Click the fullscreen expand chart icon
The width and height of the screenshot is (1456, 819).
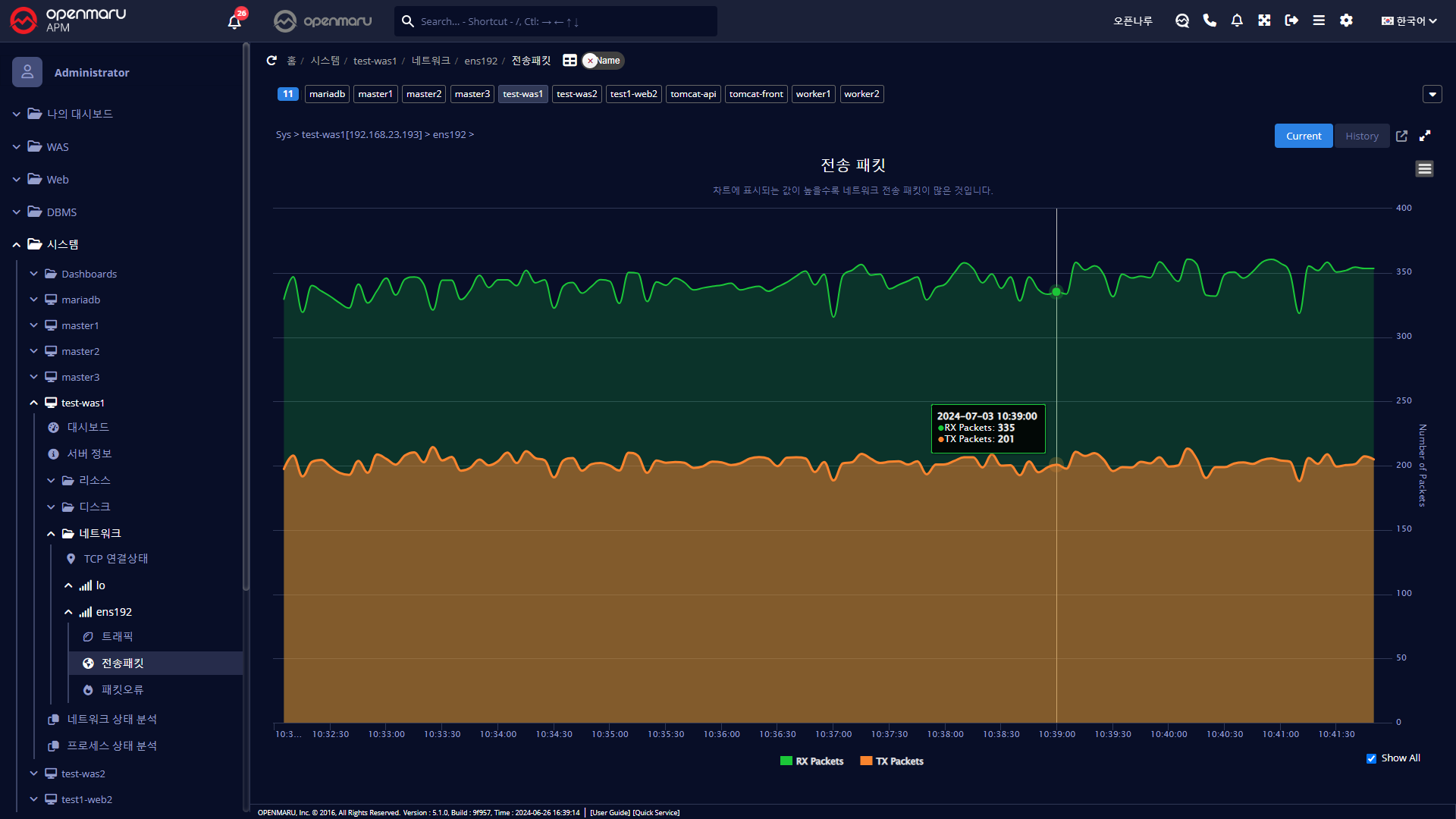[1425, 136]
